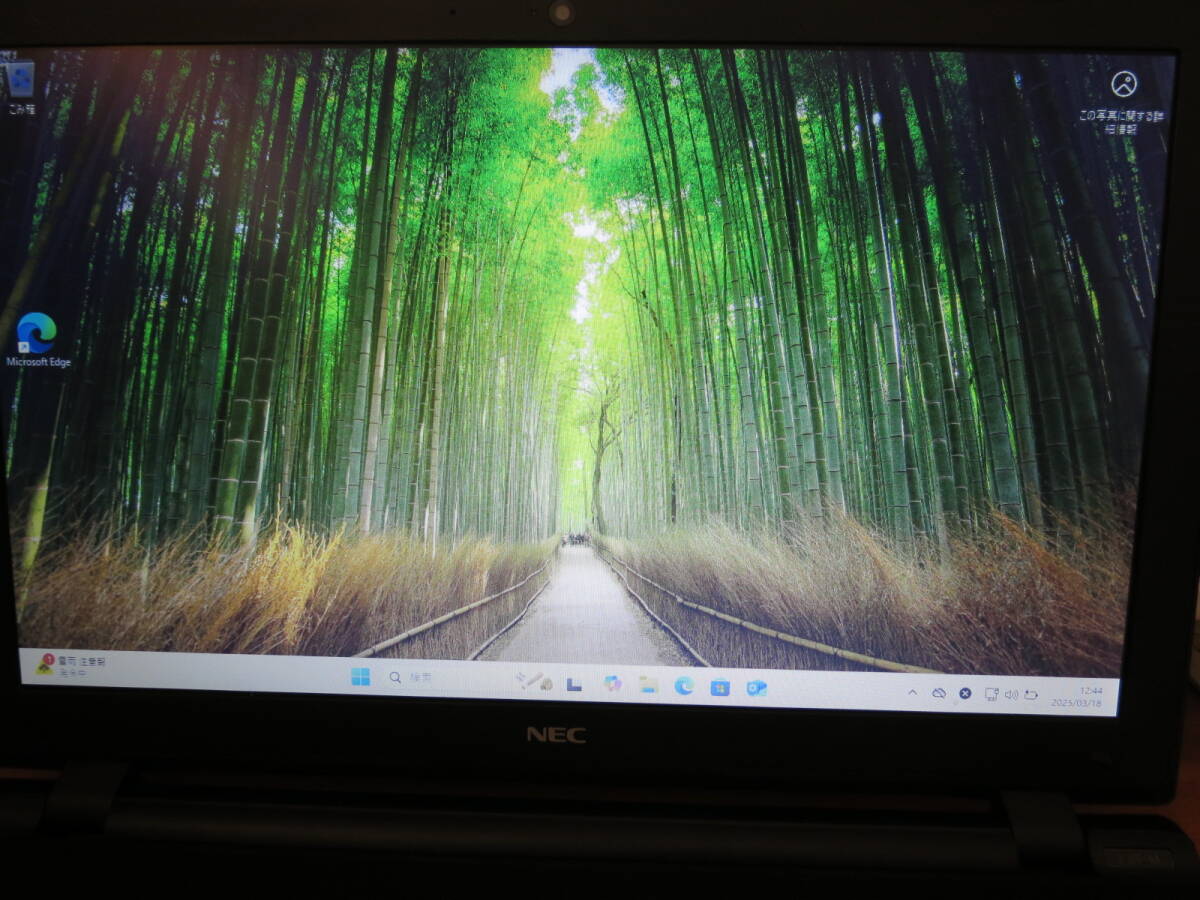Image resolution: width=1200 pixels, height=900 pixels.
Task: Select the Recycle Bin desktop icon
Action: pos(20,85)
